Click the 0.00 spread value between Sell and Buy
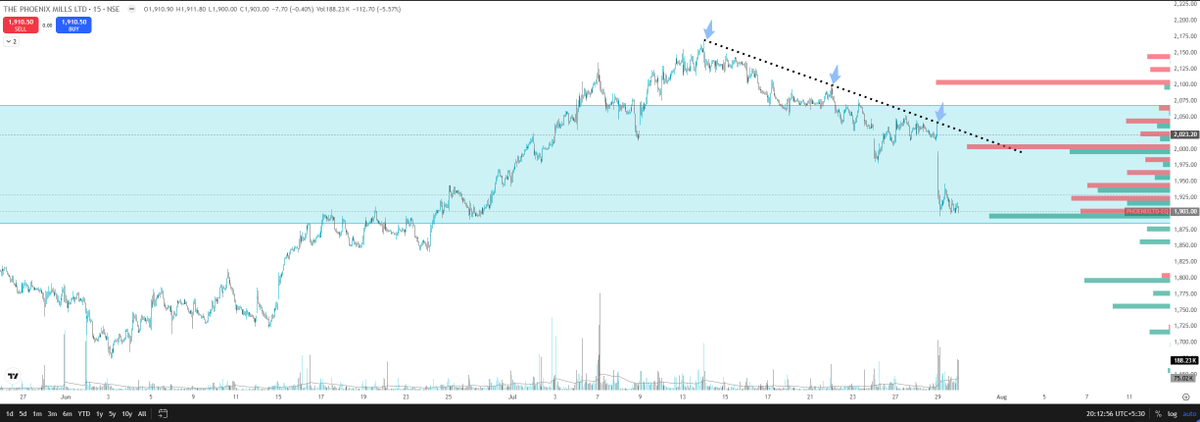 (46, 25)
